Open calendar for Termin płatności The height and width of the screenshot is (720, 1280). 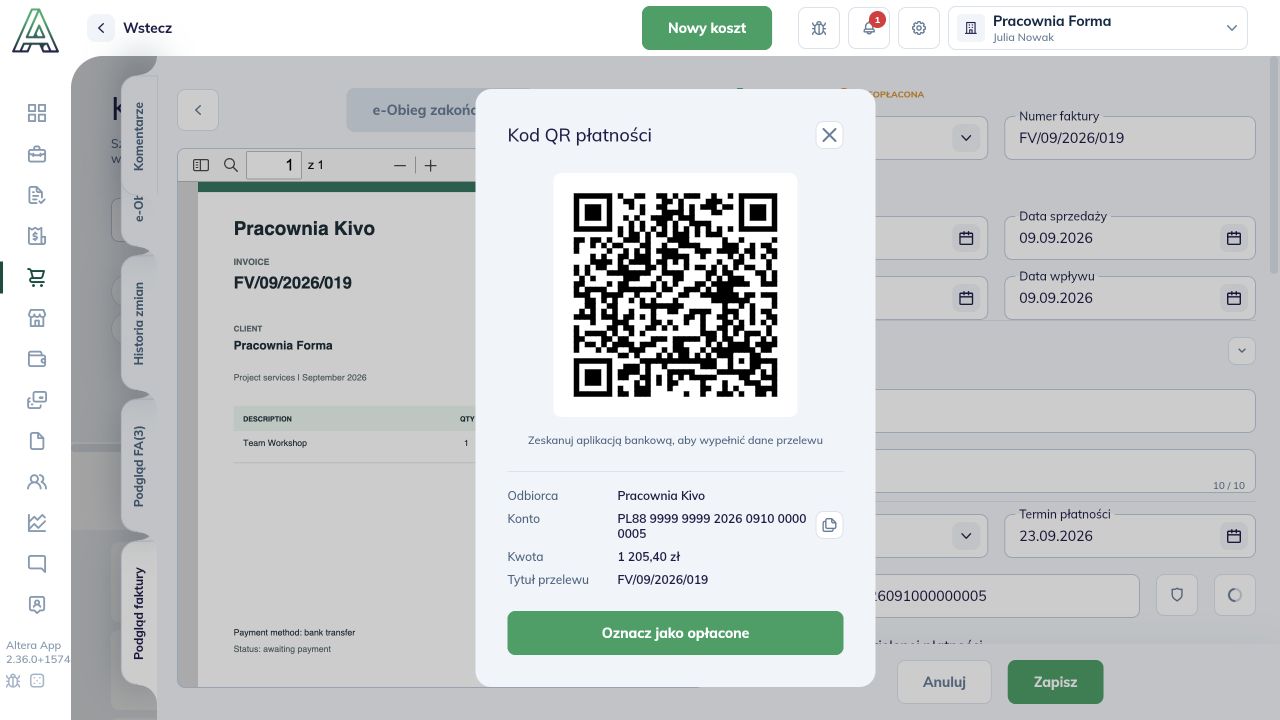[1234, 536]
